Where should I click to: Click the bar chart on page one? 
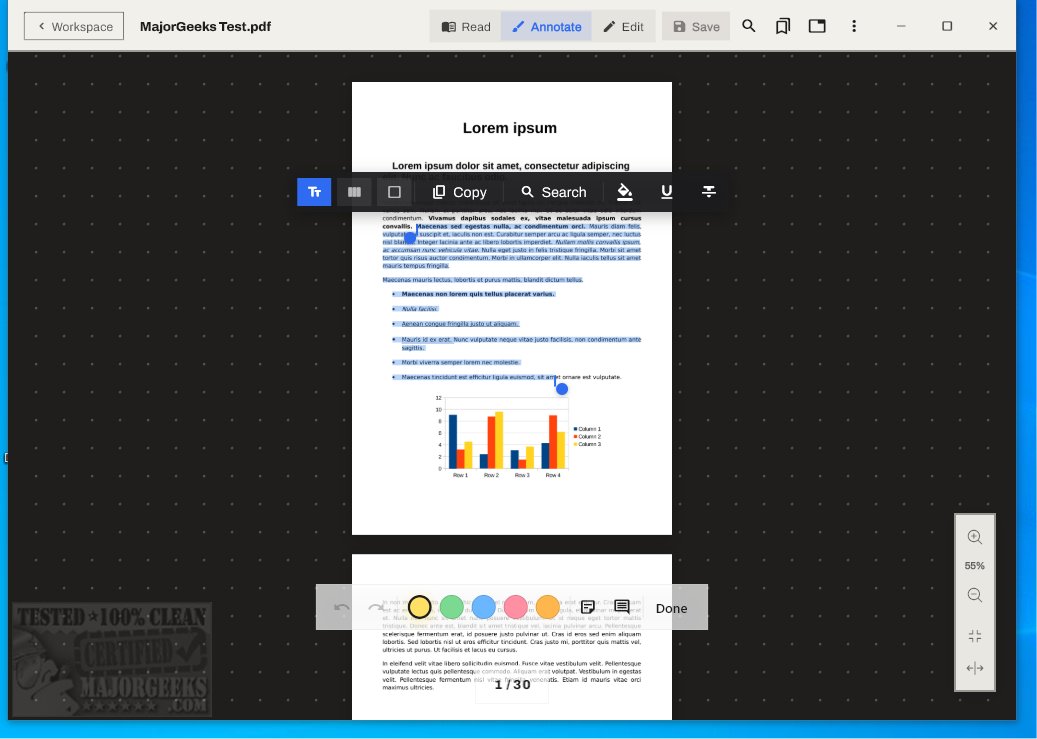517,437
